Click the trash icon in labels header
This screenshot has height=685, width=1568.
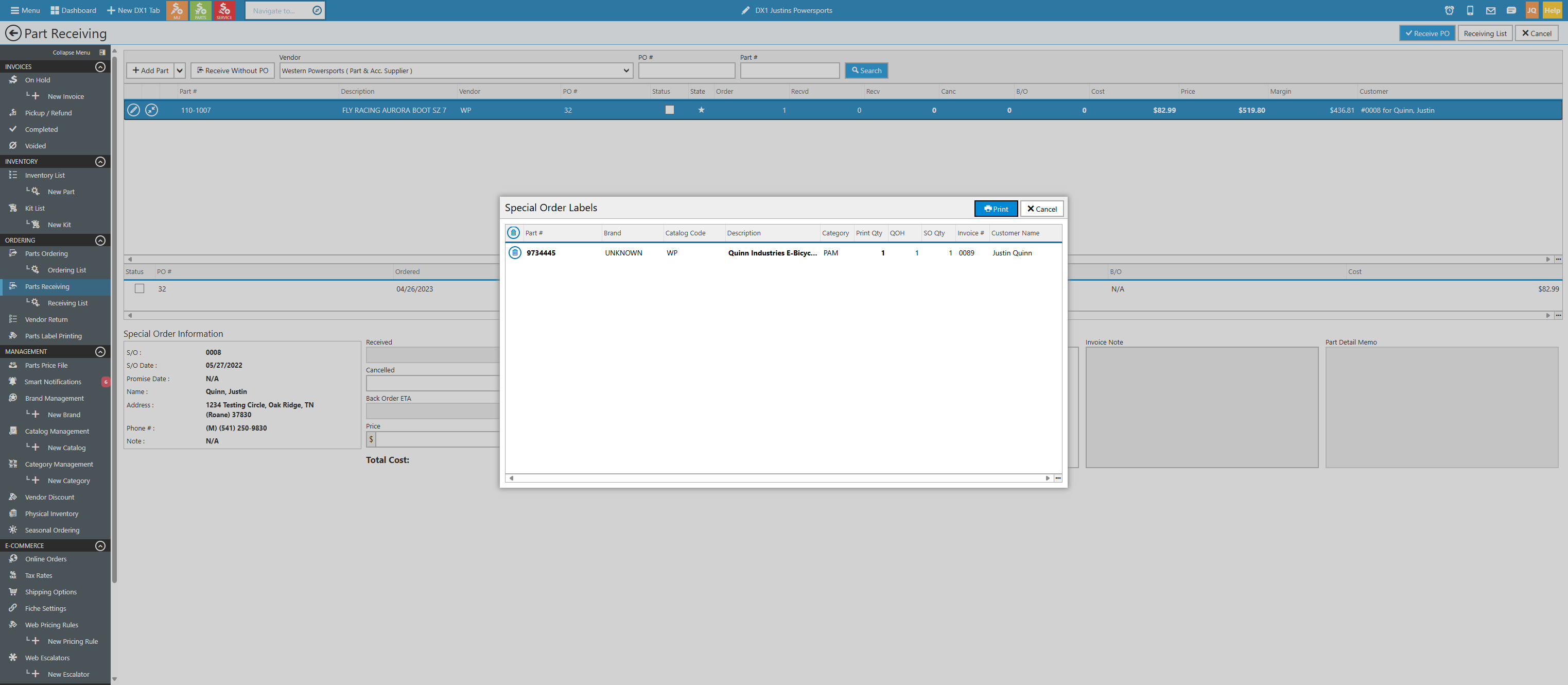point(514,233)
